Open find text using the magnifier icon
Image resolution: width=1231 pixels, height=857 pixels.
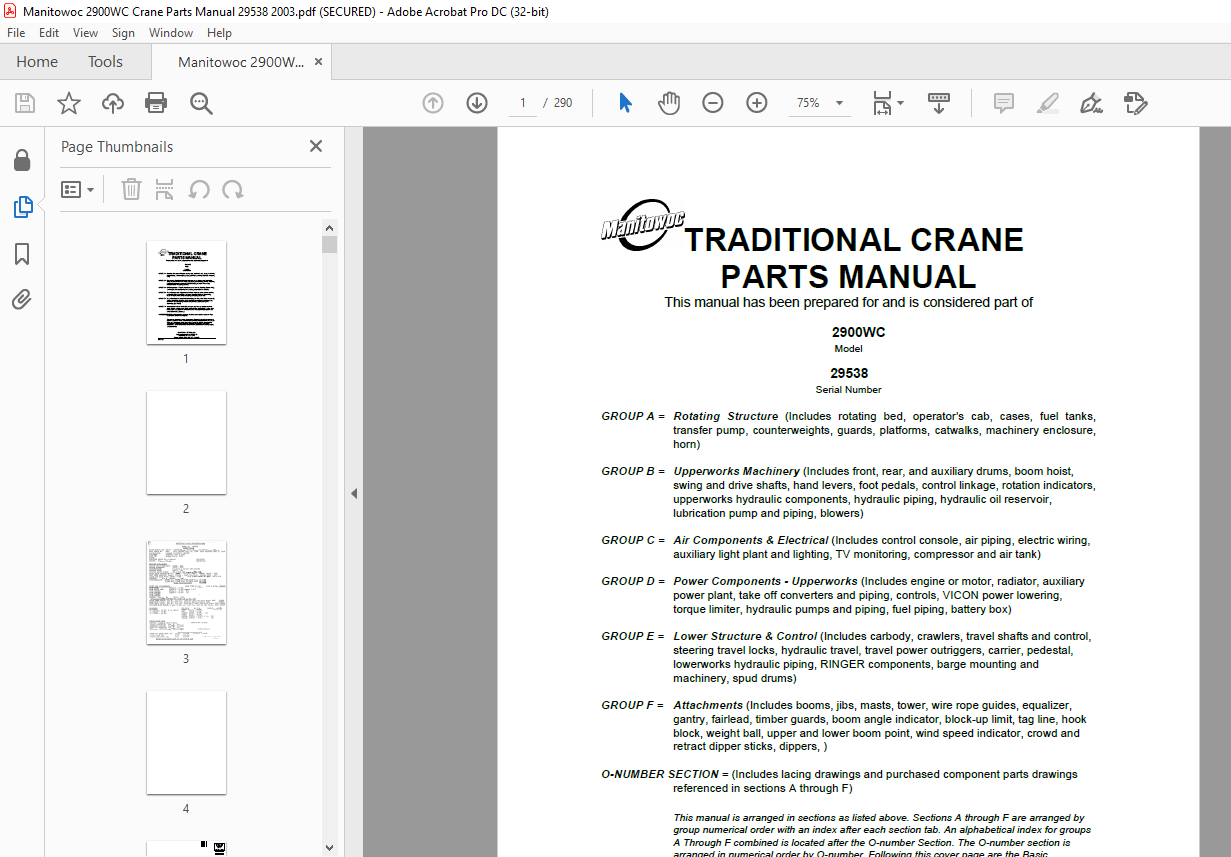[x=201, y=103]
